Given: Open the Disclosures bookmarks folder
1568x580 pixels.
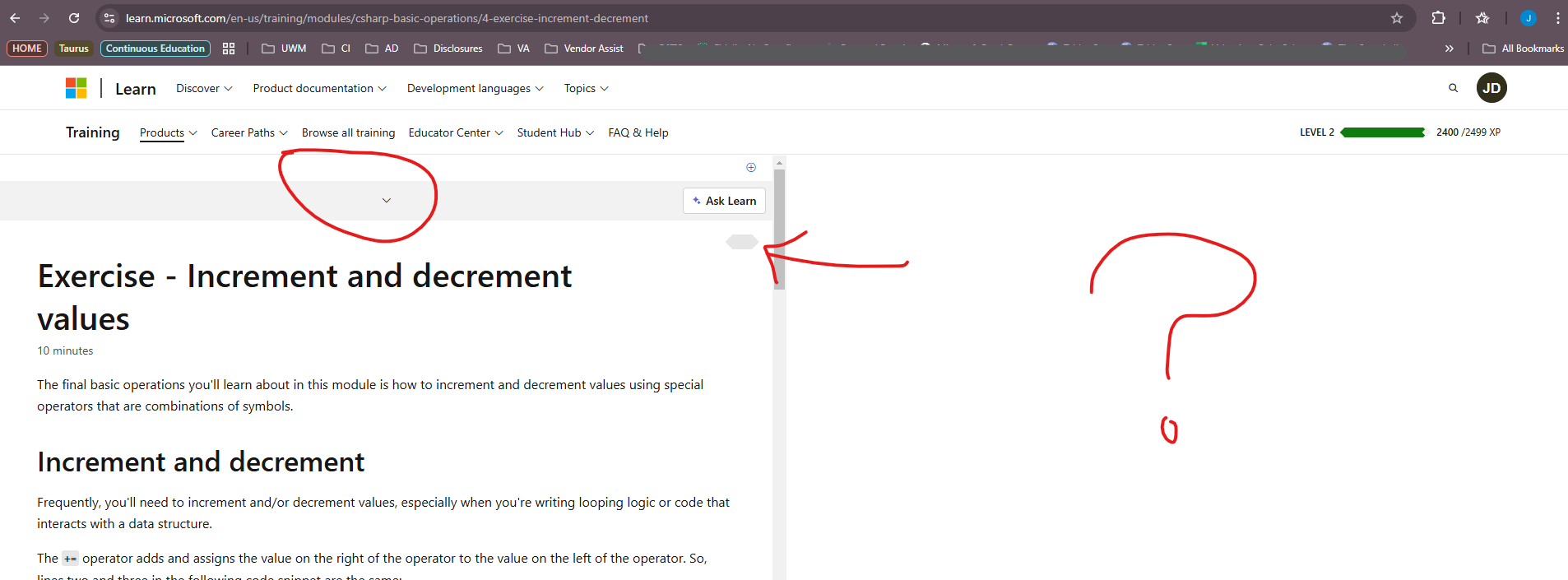Looking at the screenshot, I should [x=448, y=49].
